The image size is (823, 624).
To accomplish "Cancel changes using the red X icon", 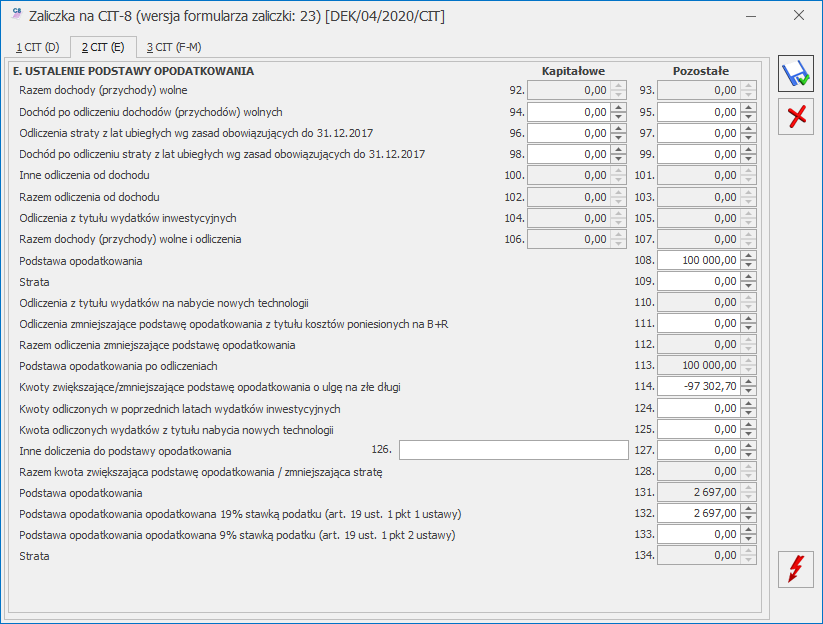I will pos(795,117).
